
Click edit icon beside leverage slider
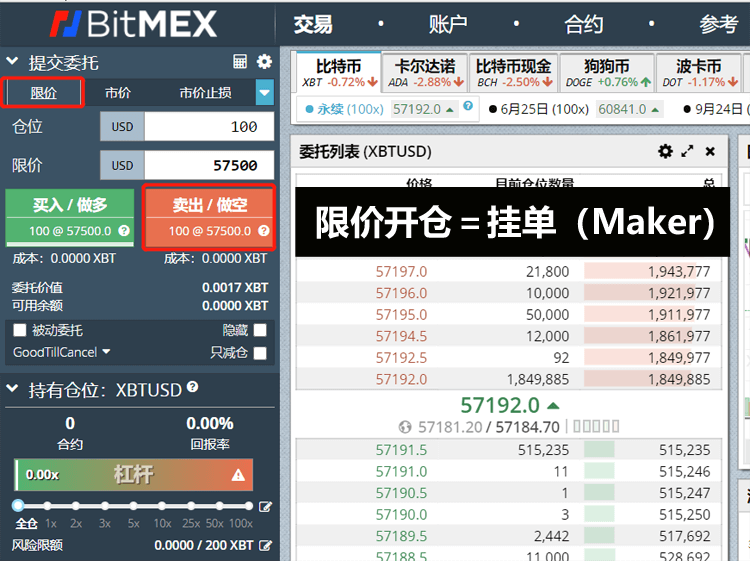[265, 507]
